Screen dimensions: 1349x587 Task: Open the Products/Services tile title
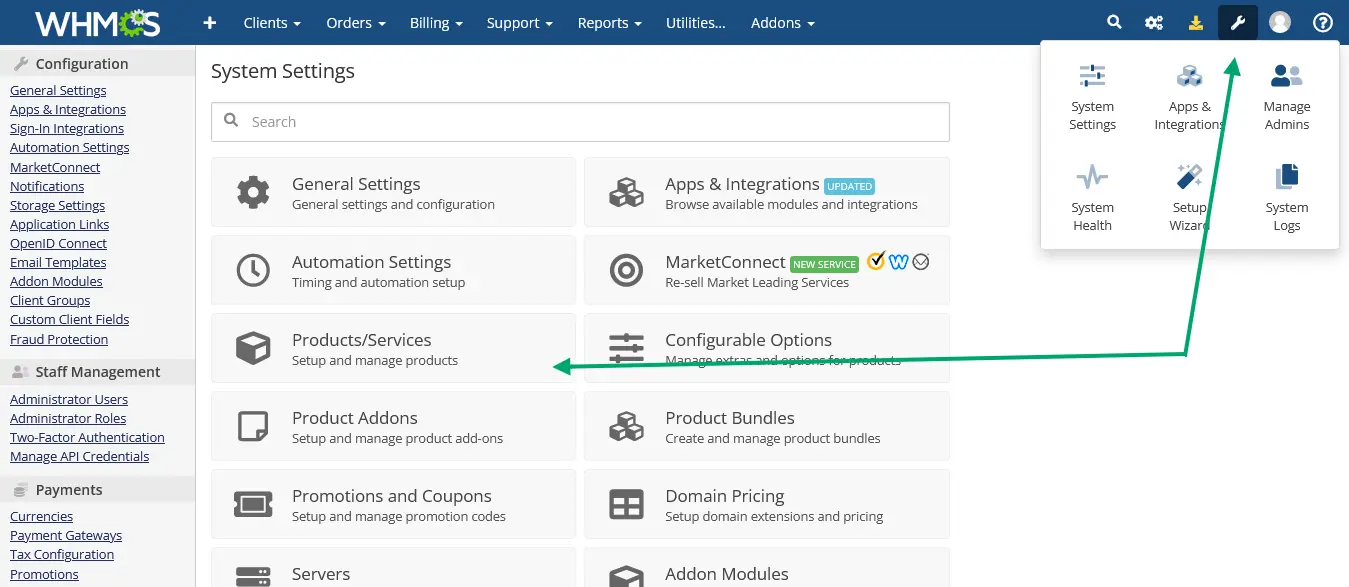pyautogui.click(x=361, y=340)
